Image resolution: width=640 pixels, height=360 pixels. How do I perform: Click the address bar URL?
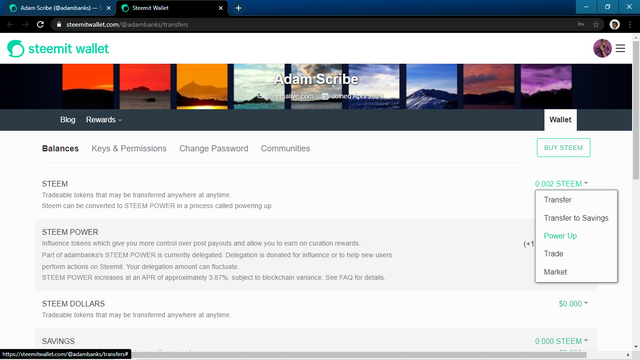pyautogui.click(x=127, y=24)
